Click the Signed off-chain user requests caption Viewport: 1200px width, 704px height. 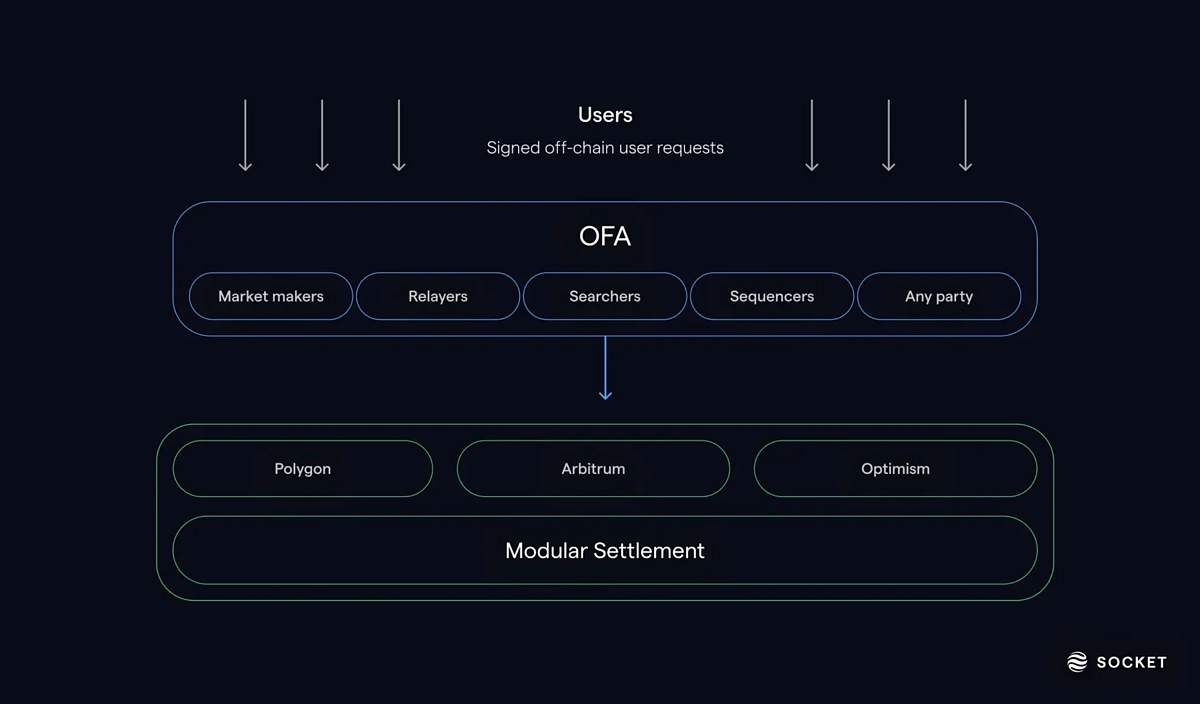click(605, 148)
